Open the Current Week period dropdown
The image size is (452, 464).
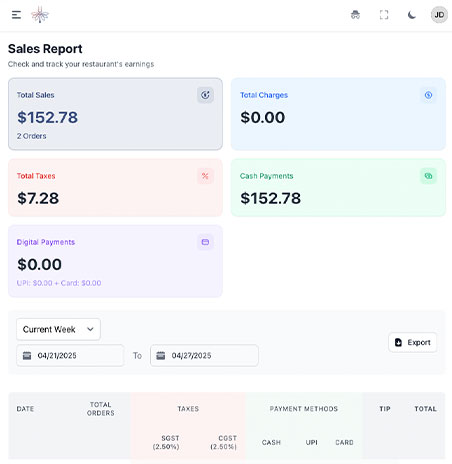[58, 329]
